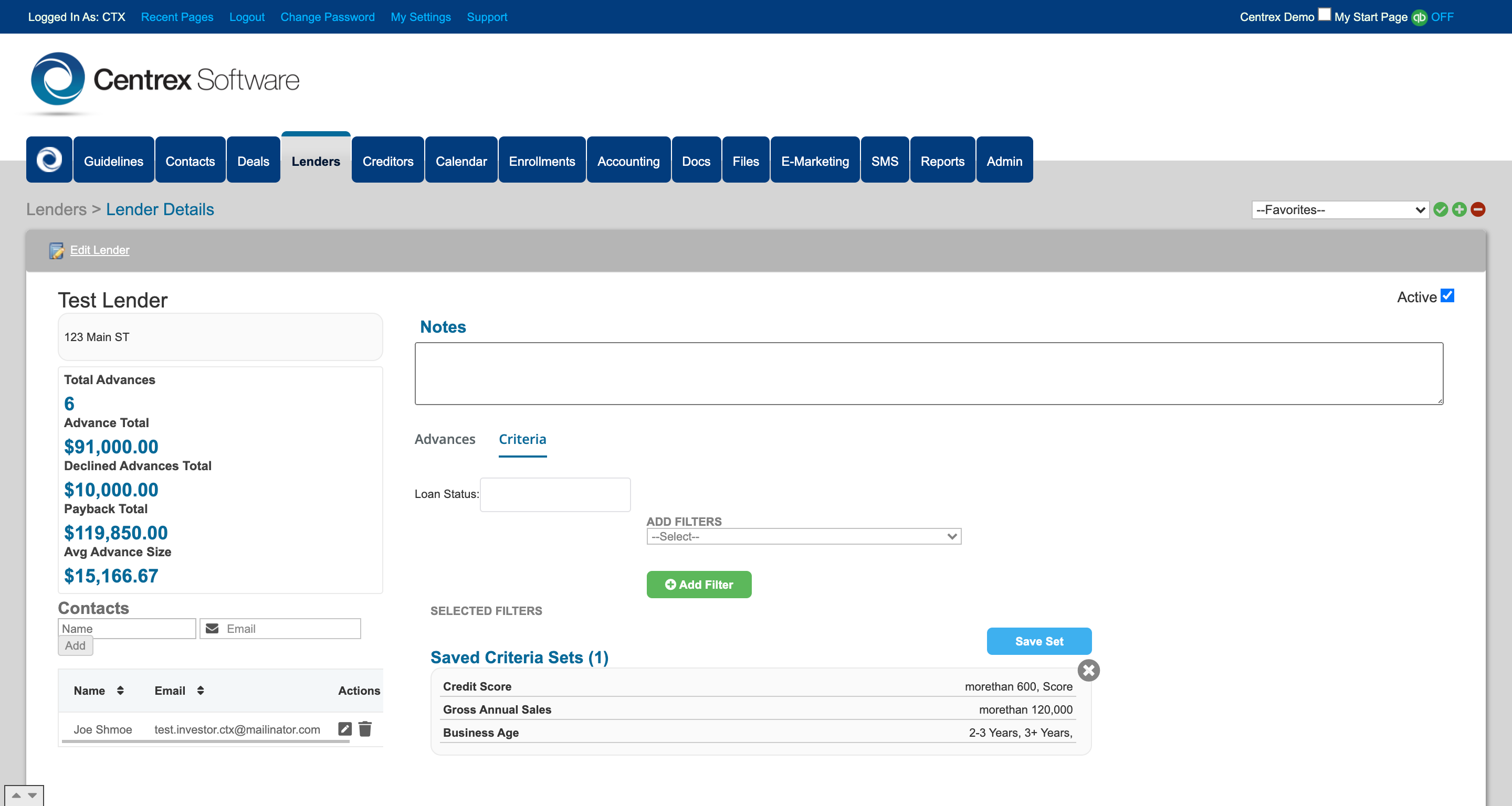Click green plus add favorite icon
1512x806 pixels.
pyautogui.click(x=1459, y=209)
